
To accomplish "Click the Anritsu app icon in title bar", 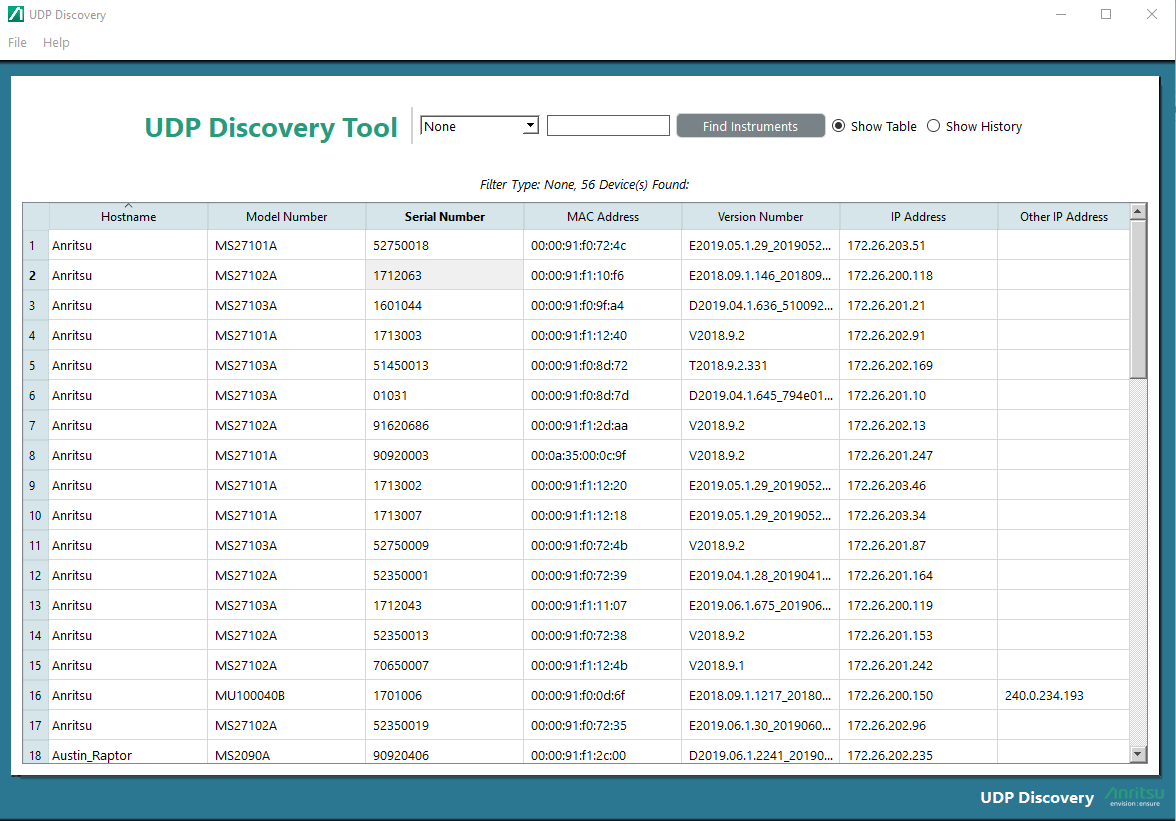I will click(x=16, y=15).
